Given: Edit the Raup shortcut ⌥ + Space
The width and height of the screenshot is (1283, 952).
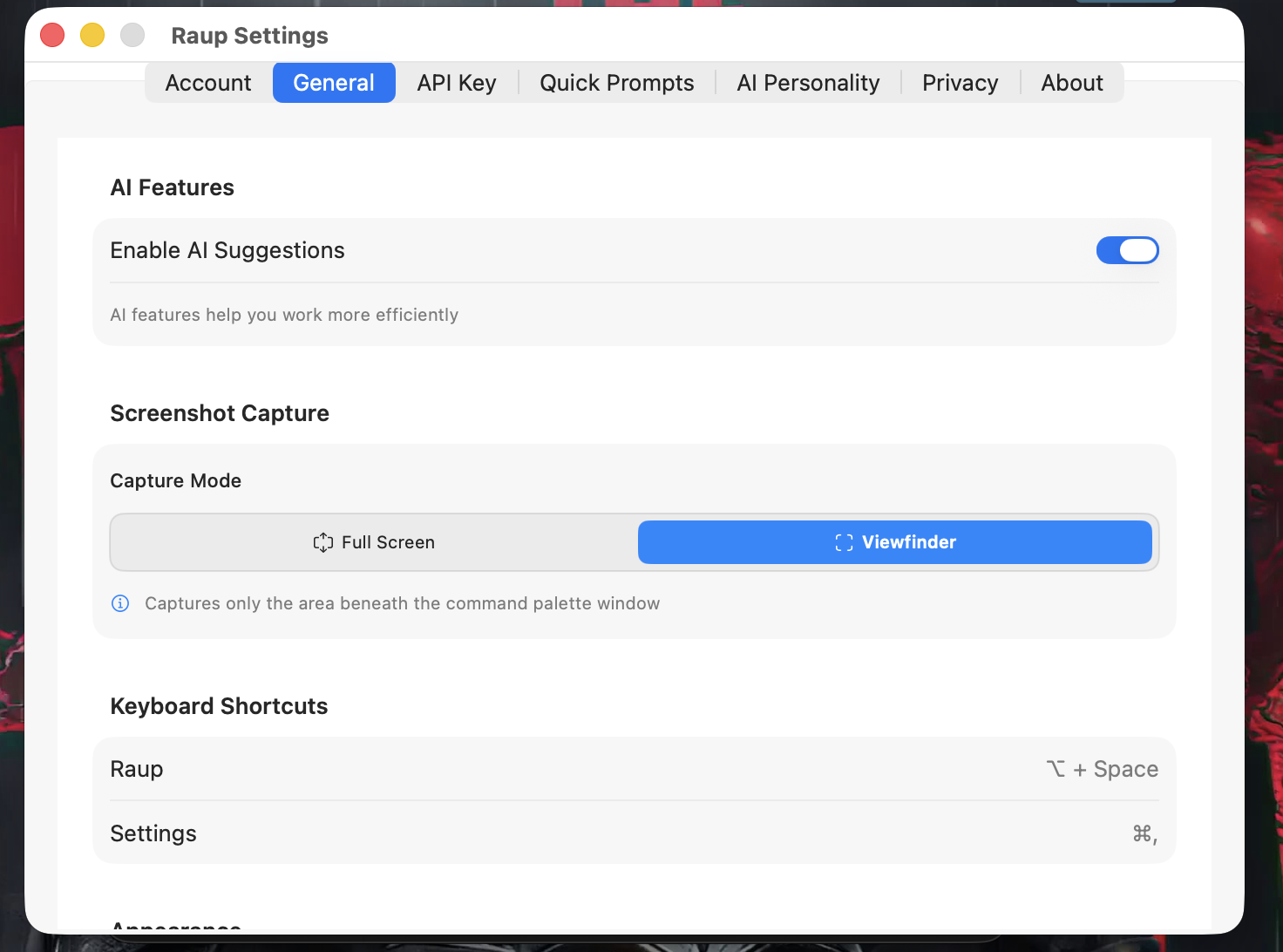Looking at the screenshot, I should click(1102, 769).
